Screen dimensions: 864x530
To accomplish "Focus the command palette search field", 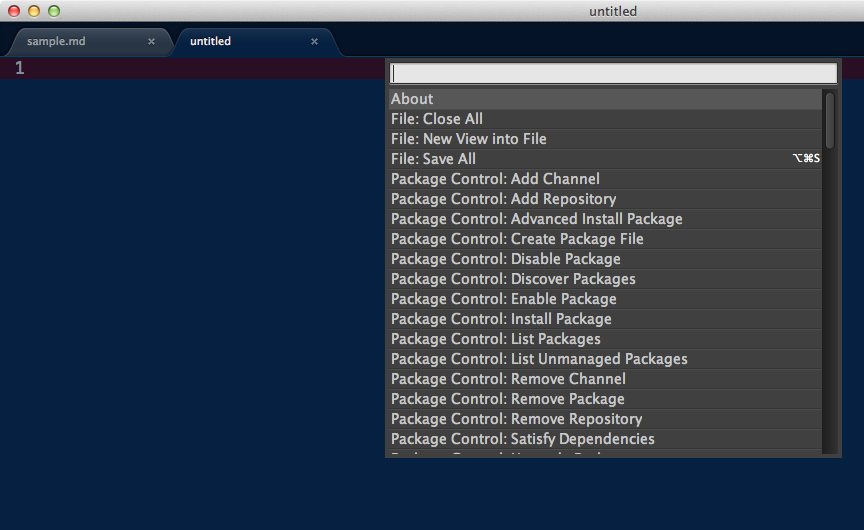I will [x=613, y=73].
